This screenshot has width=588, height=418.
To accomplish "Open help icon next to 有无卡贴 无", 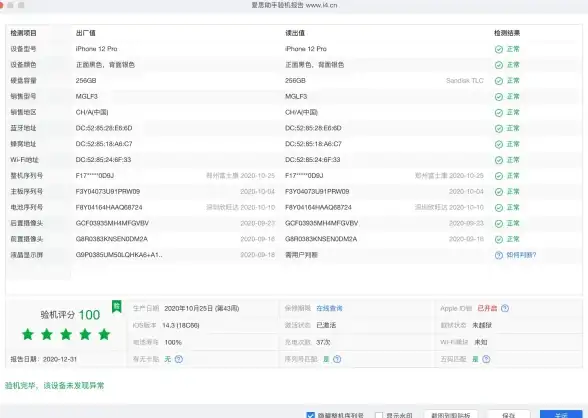I will (178, 359).
